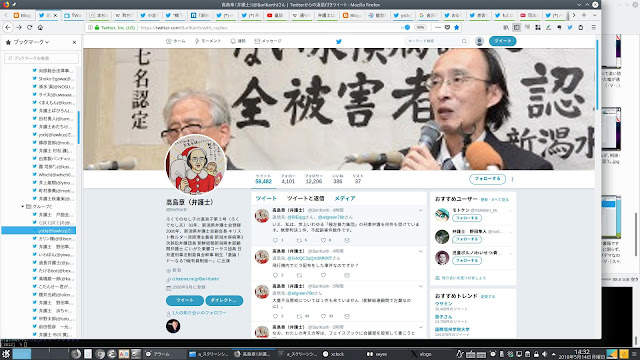Open a new browser tab with plus

[x=584, y=15]
